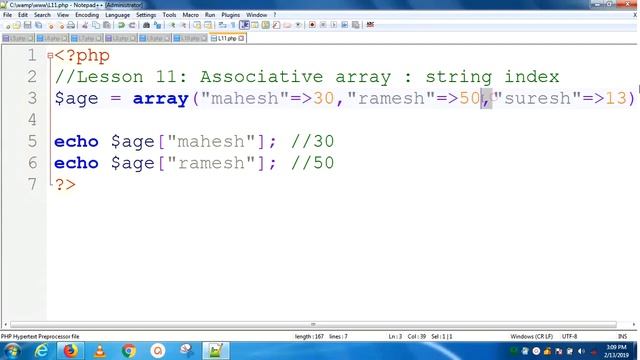
Task: Launch Google Chrome from the taskbar
Action: [129, 351]
